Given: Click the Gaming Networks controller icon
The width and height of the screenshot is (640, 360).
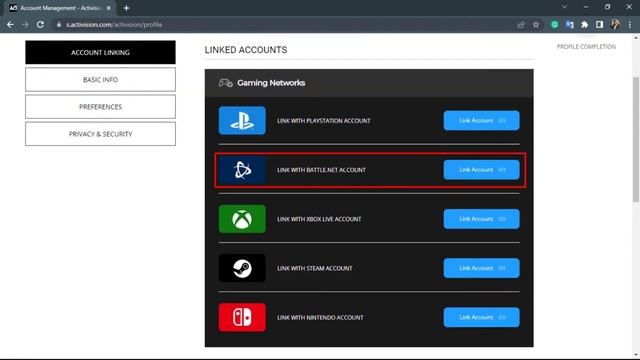Looking at the screenshot, I should point(225,83).
